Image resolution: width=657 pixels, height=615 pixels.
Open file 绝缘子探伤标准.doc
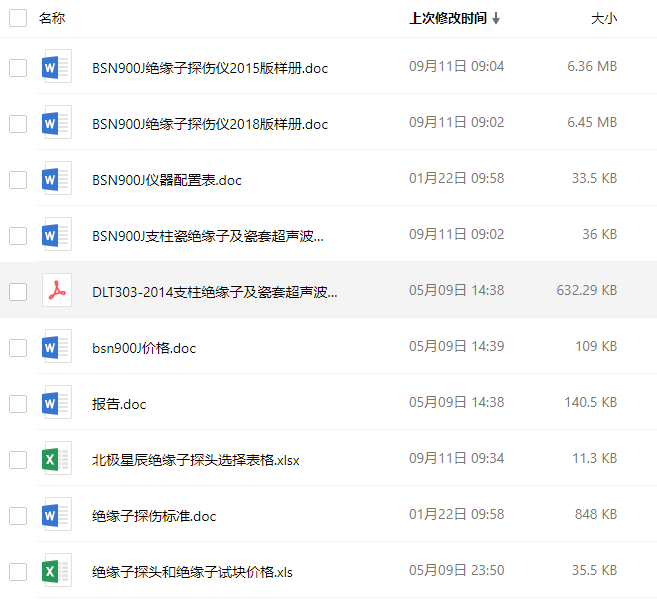[x=154, y=516]
